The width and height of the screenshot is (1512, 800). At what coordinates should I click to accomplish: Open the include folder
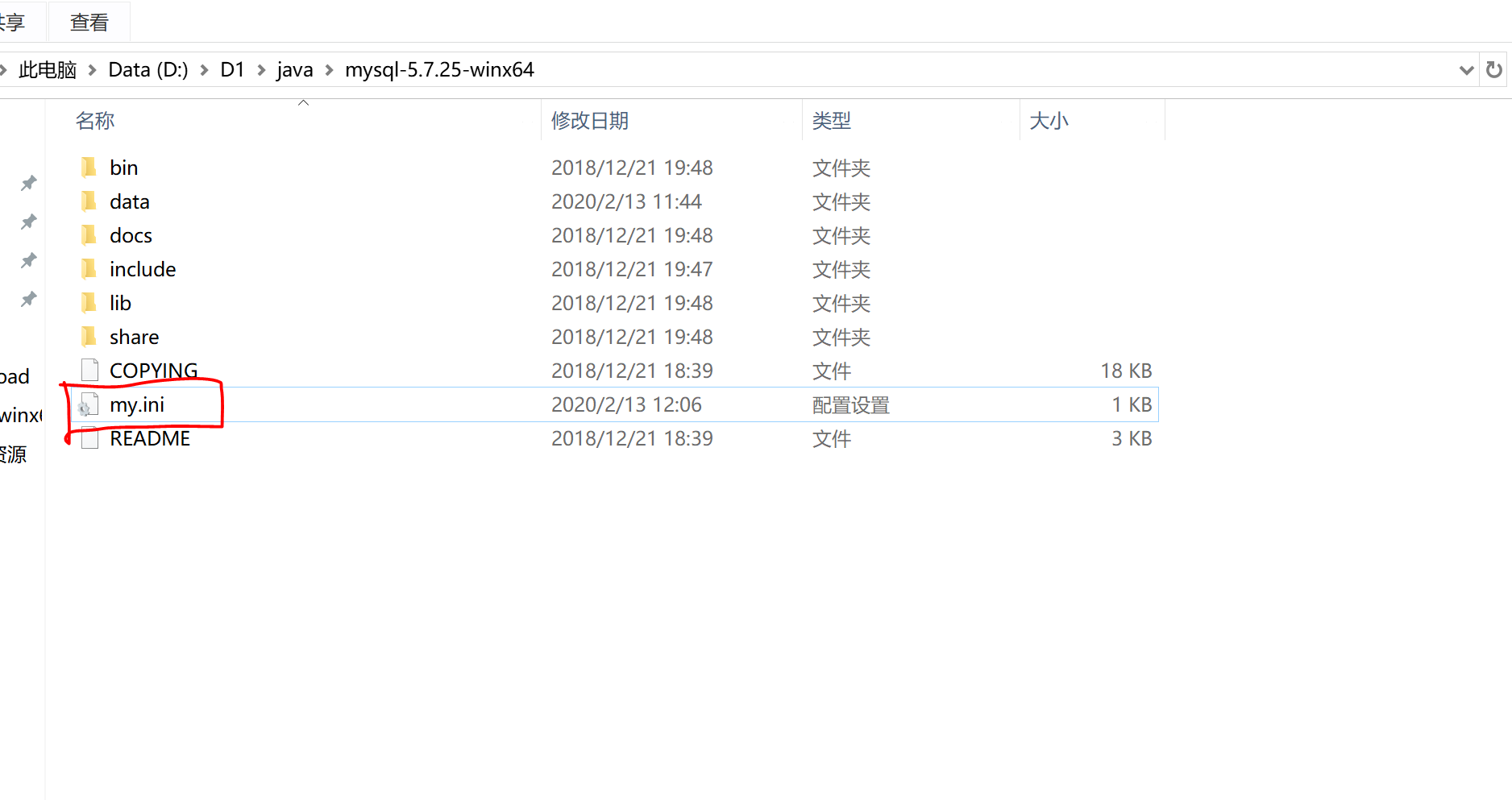pyautogui.click(x=142, y=269)
